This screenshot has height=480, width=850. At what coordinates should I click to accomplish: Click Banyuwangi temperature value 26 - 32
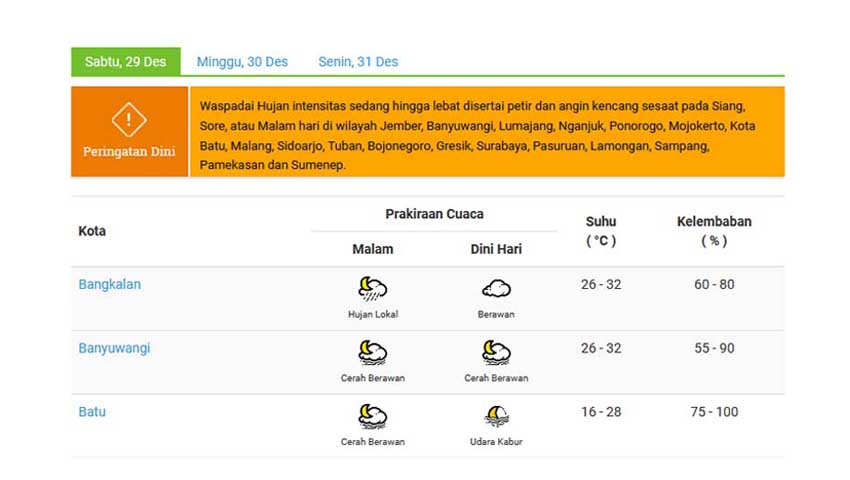point(601,348)
